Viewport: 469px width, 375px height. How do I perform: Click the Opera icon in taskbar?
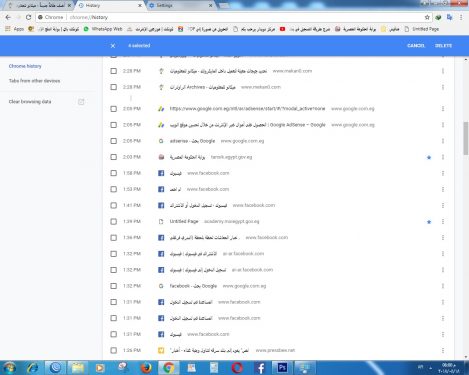(x=237, y=368)
